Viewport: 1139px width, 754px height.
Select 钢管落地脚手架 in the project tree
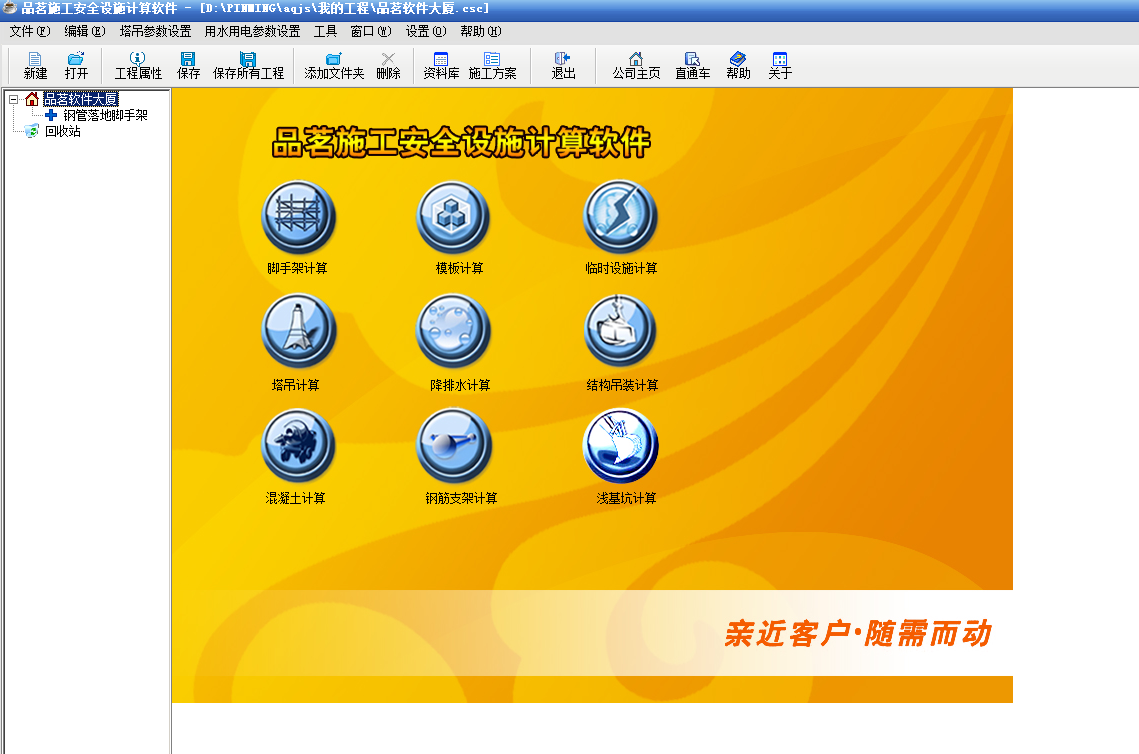tap(105, 115)
